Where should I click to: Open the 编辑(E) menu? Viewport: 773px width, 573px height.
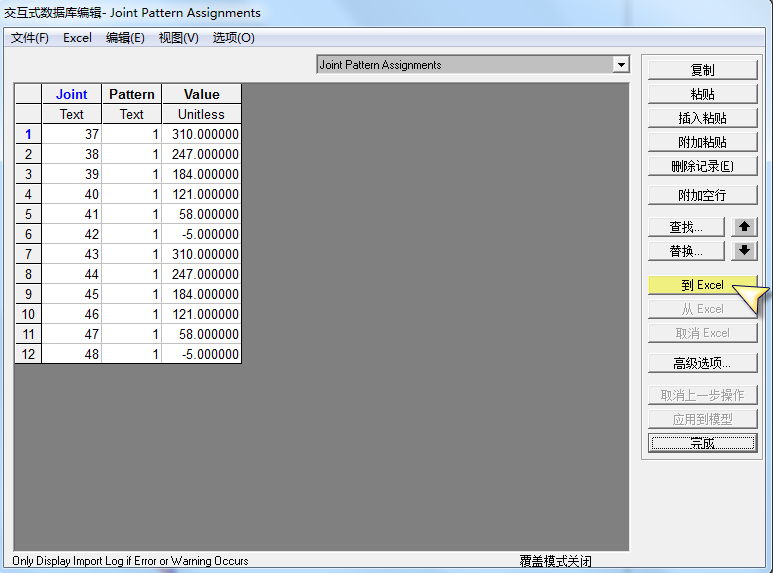point(125,38)
